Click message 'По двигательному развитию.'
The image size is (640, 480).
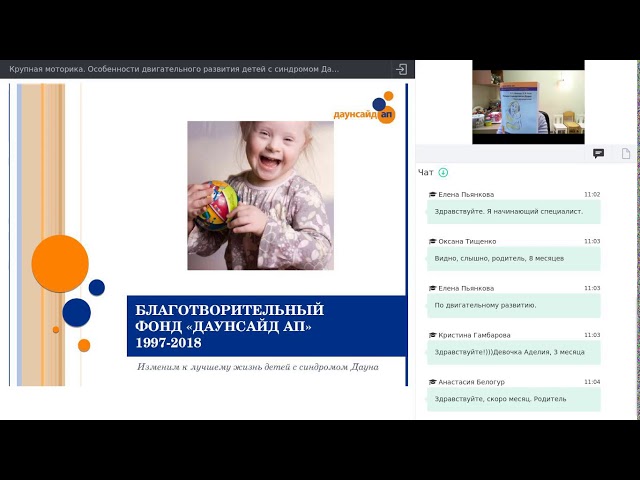pos(513,305)
